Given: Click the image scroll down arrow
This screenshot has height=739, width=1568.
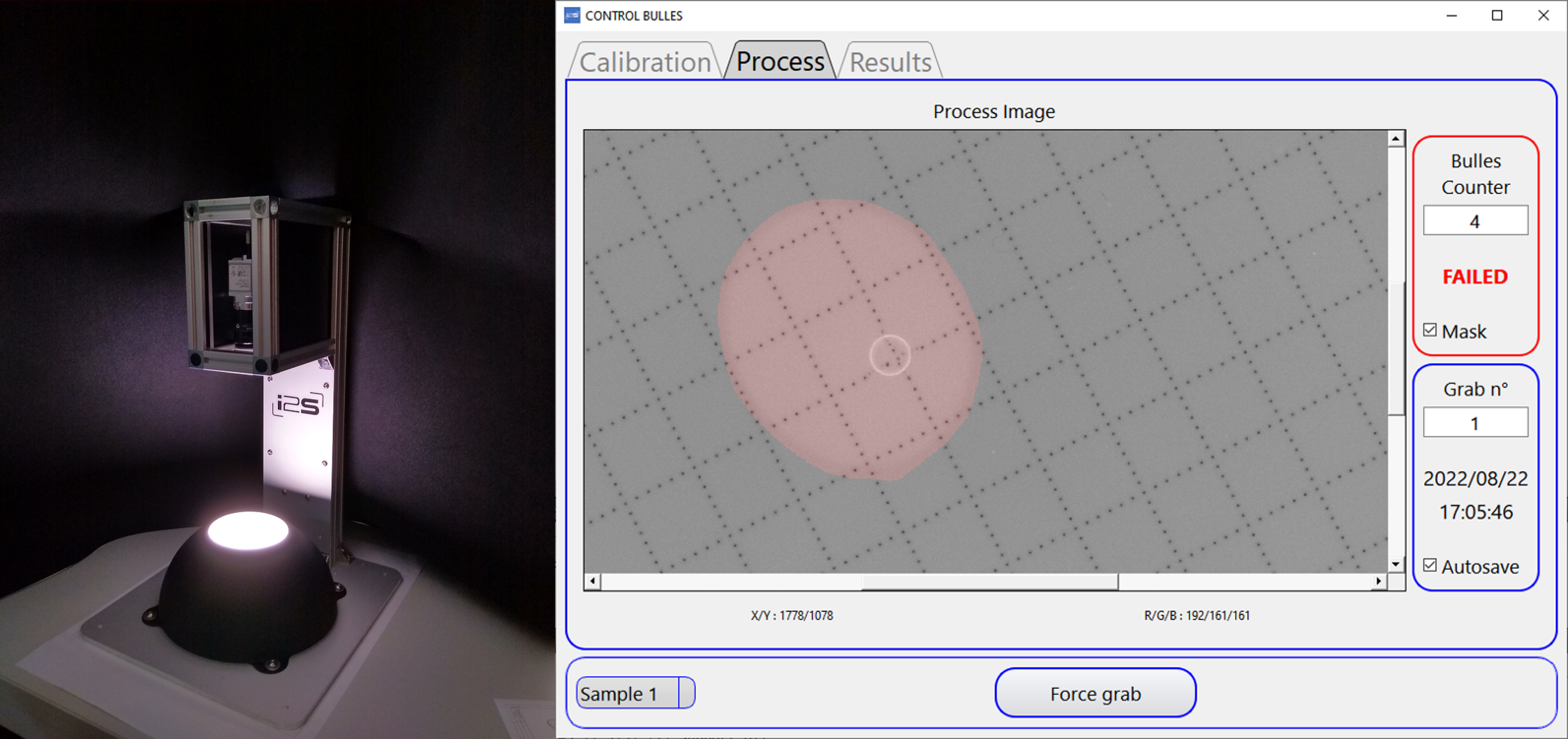Looking at the screenshot, I should coord(1396,564).
